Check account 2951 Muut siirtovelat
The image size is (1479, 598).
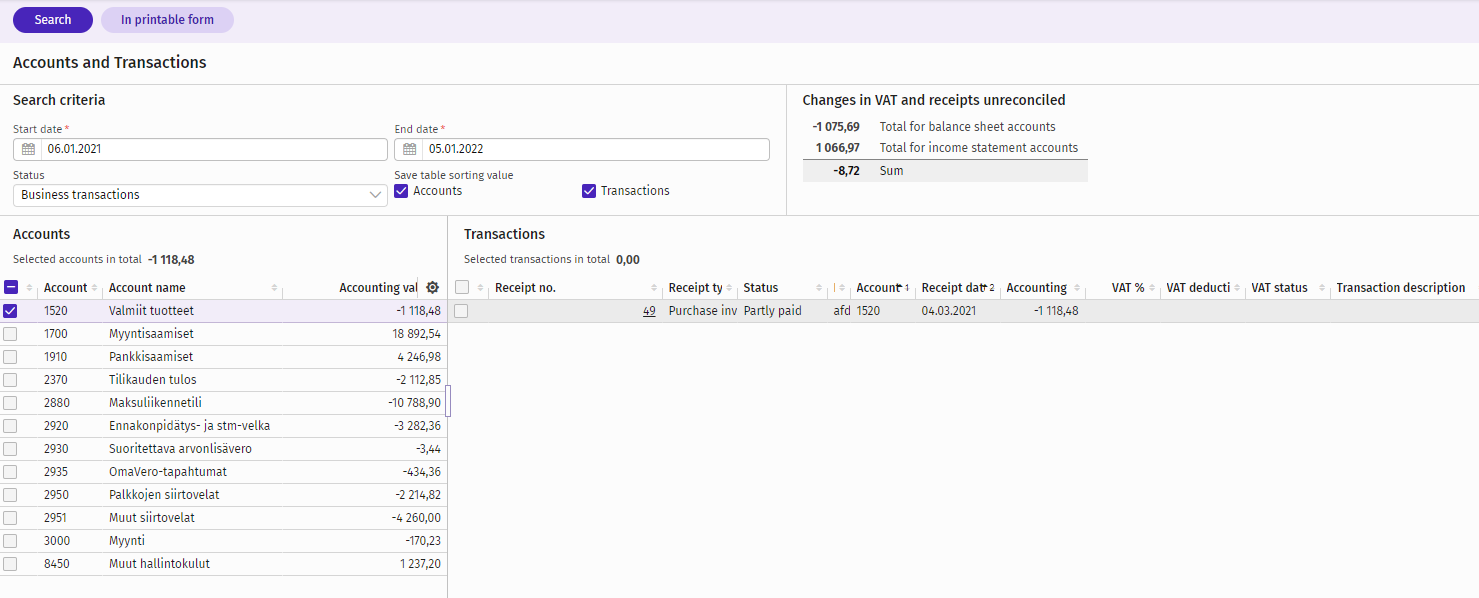pyautogui.click(x=10, y=518)
